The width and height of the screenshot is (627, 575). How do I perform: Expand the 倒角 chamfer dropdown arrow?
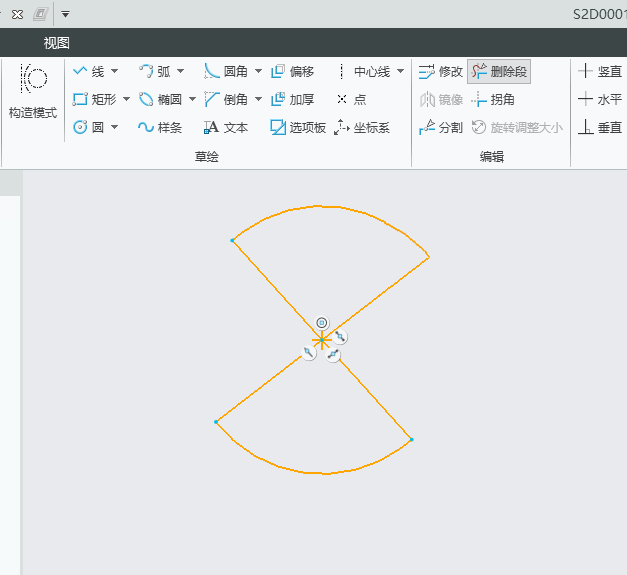[258, 99]
